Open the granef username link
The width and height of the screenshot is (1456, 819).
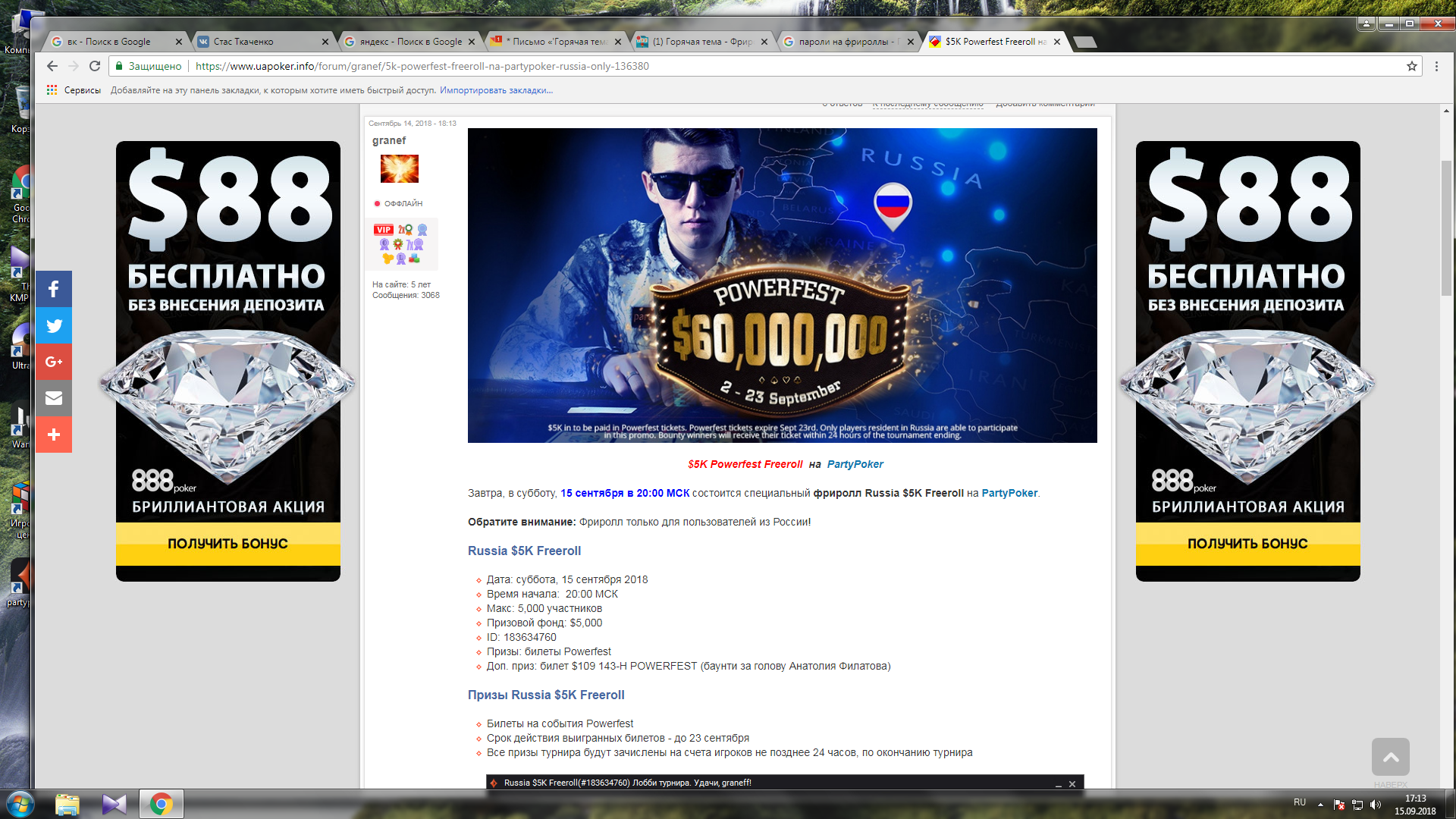(x=389, y=140)
